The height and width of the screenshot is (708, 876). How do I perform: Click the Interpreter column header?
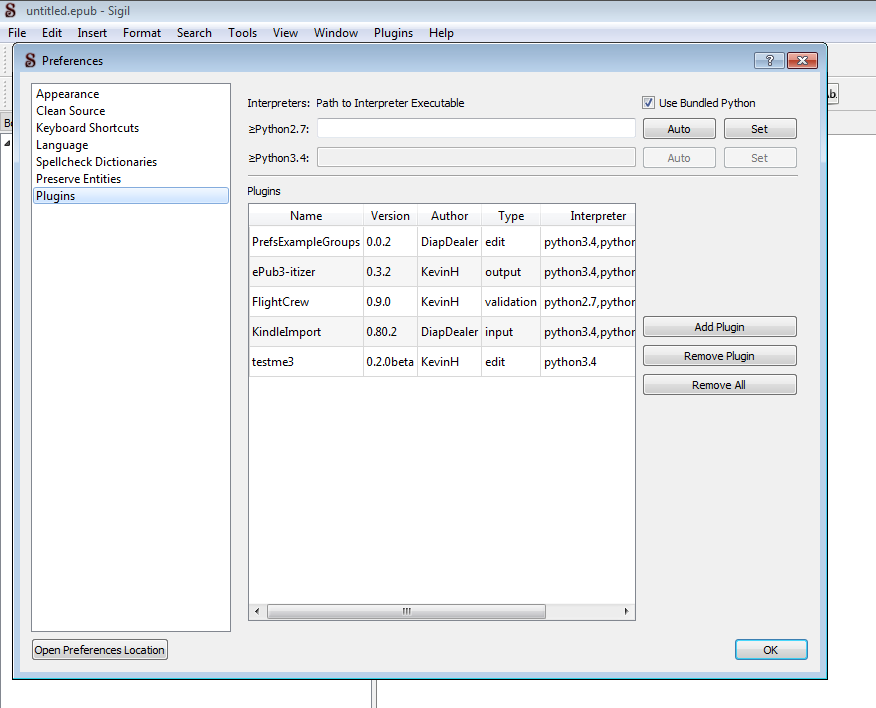pyautogui.click(x=588, y=216)
